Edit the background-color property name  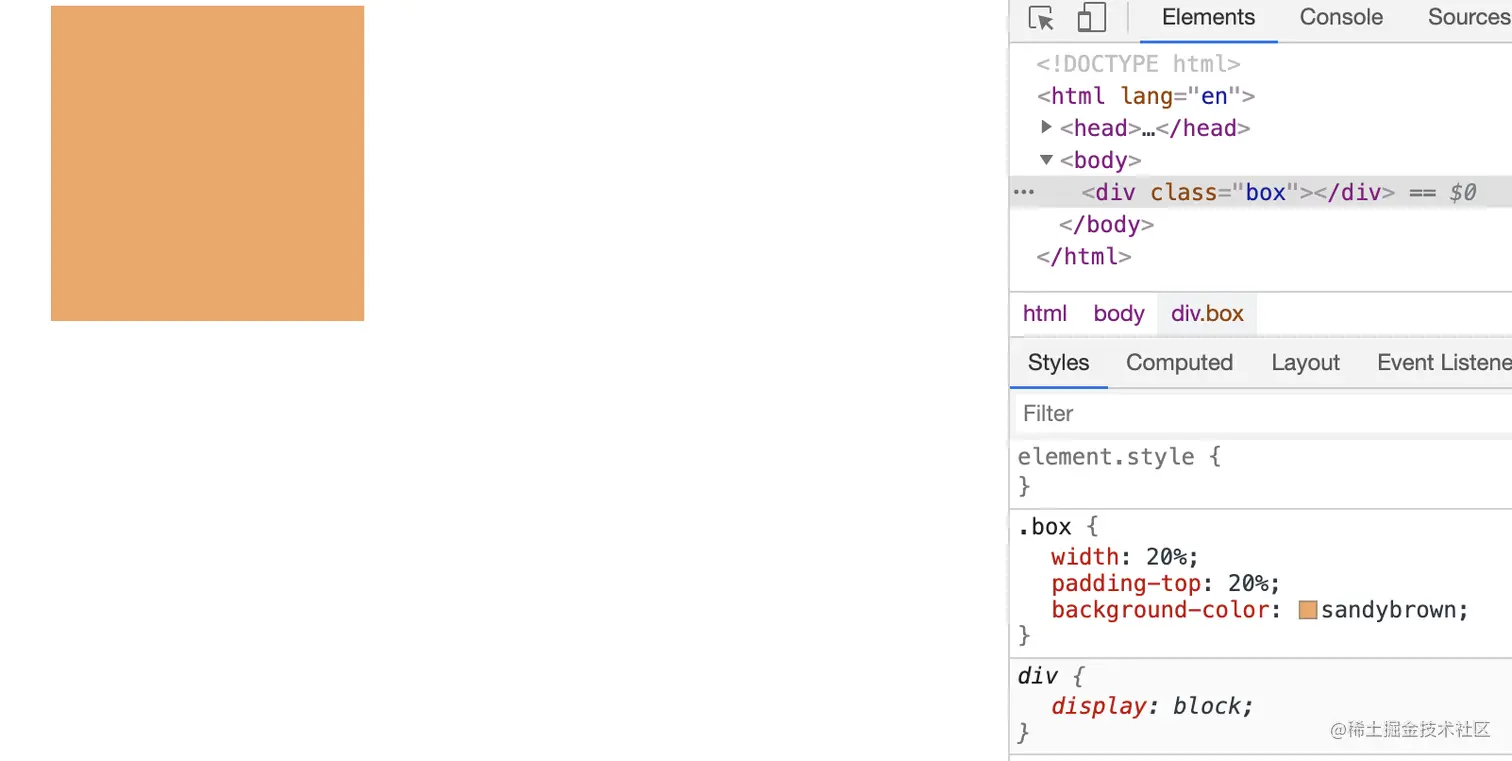click(x=1160, y=610)
